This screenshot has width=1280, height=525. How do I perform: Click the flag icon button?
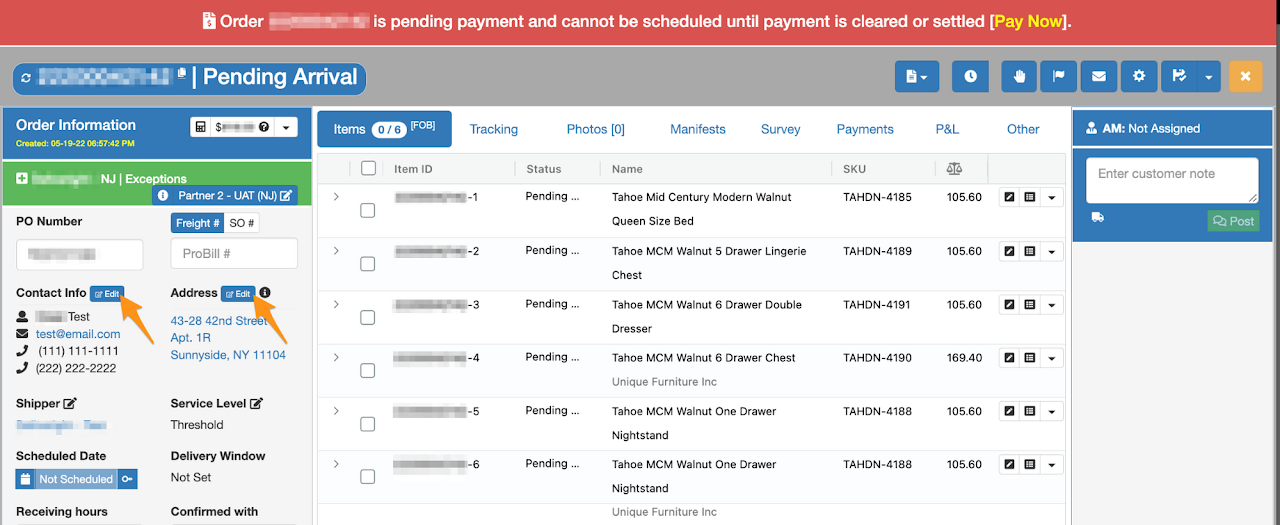[x=1059, y=76]
